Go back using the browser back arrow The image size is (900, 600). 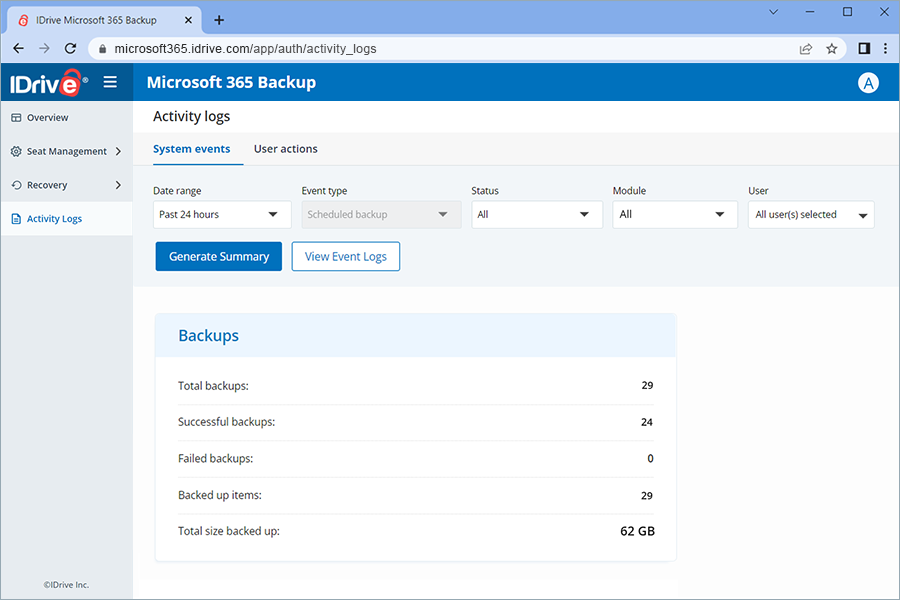[x=18, y=49]
